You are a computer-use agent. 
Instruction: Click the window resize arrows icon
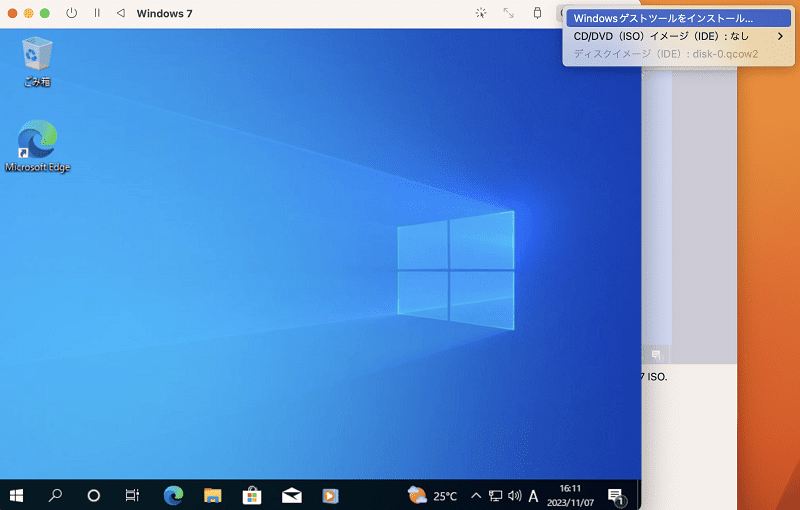pos(508,13)
